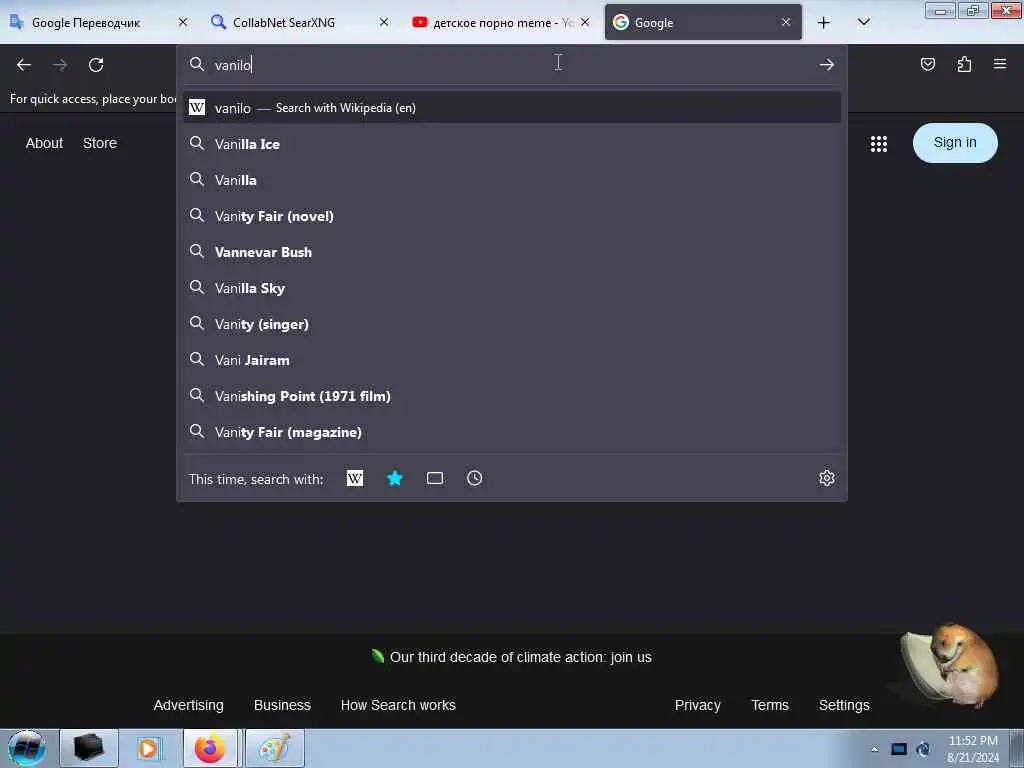This screenshot has height=768, width=1024.
Task: Launch media player from taskbar
Action: (x=148, y=748)
